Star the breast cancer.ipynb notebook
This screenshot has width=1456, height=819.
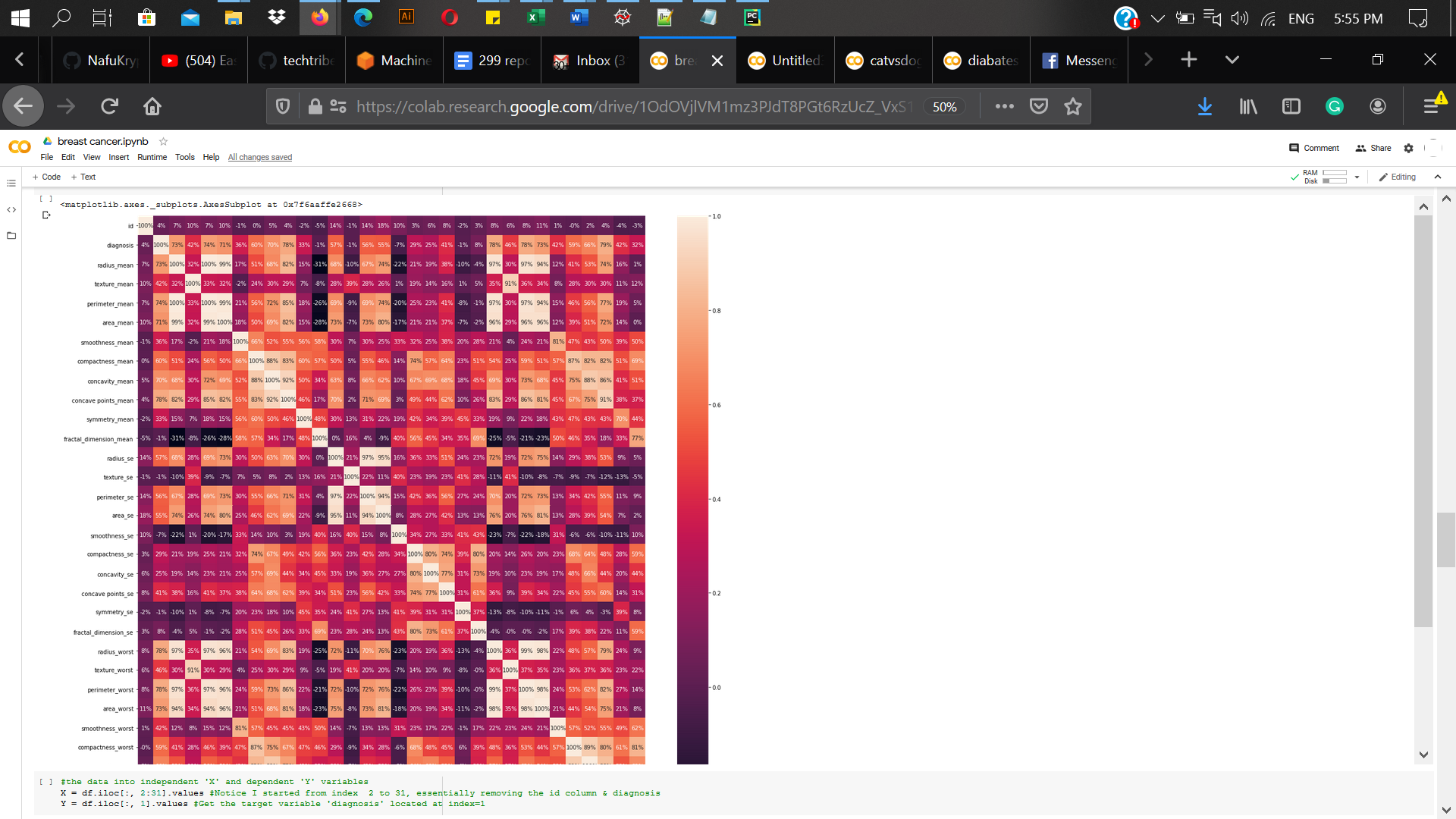click(x=163, y=141)
